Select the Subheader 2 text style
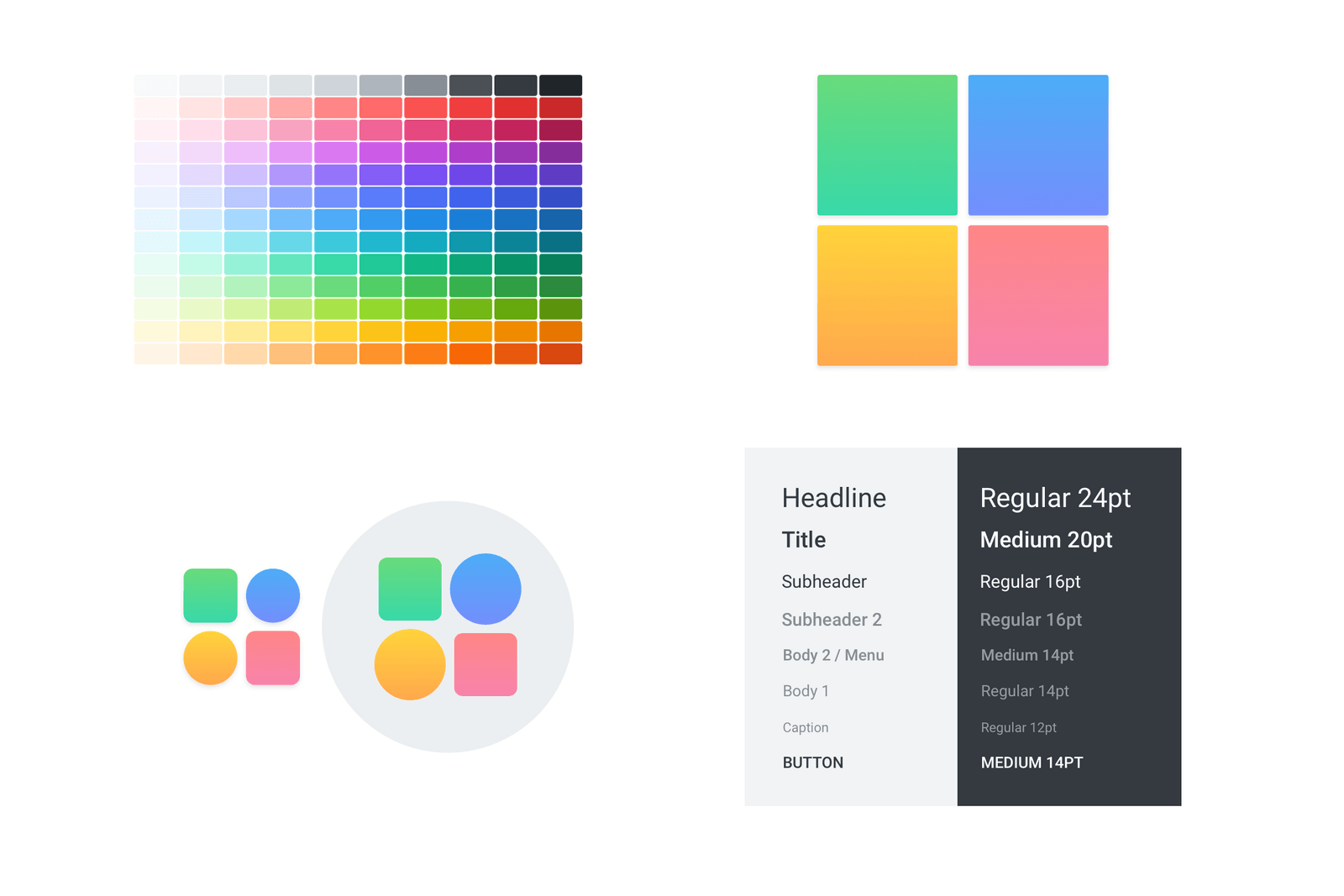 coord(832,620)
